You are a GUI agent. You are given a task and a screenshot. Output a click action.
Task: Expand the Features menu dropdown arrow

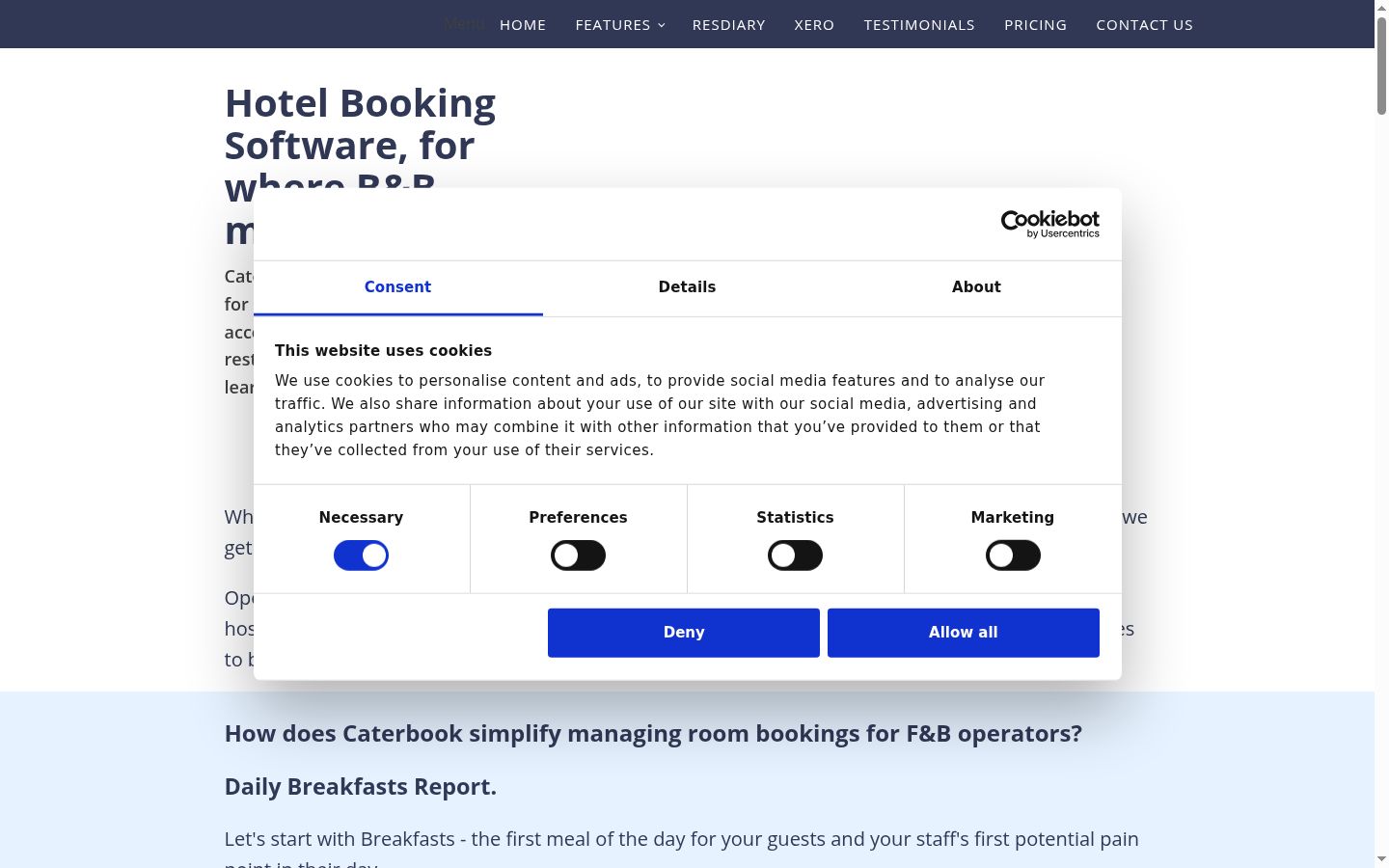(662, 25)
